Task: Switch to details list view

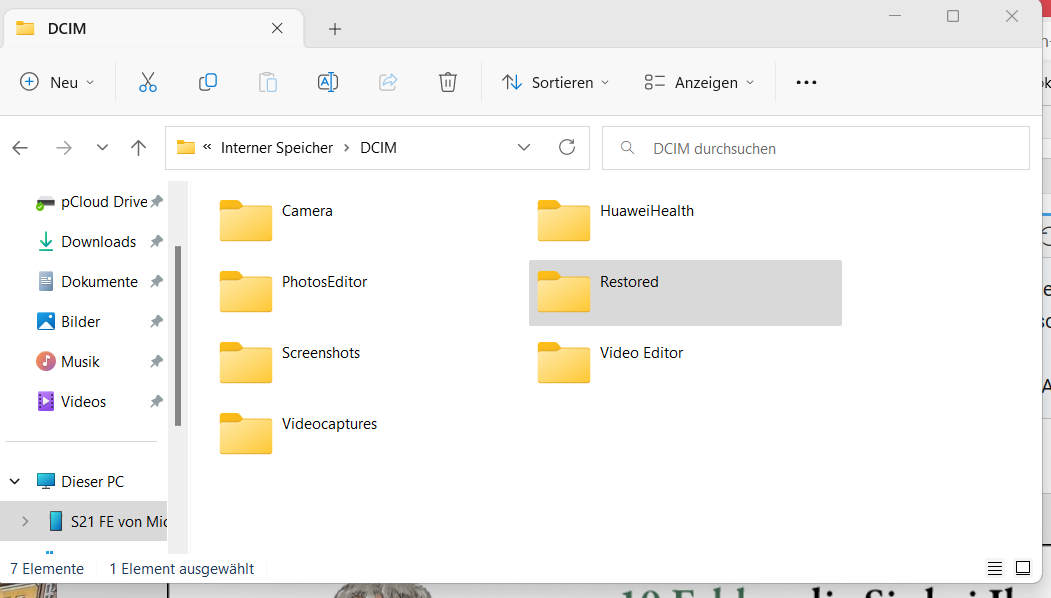Action: pyautogui.click(x=995, y=568)
